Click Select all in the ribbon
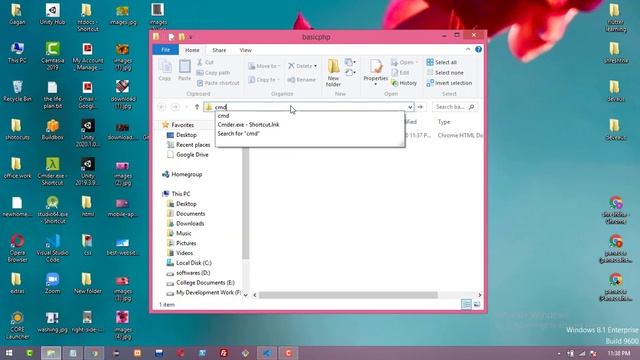 click(x=441, y=62)
